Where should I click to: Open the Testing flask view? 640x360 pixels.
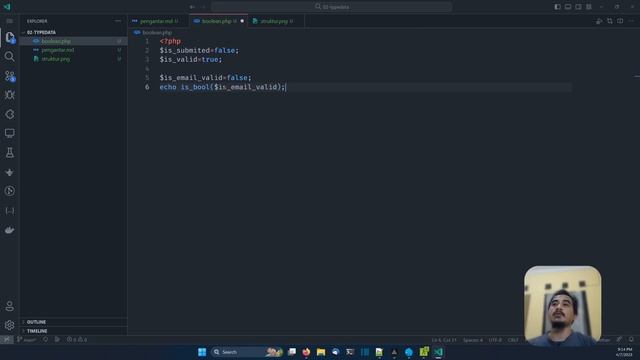click(10, 153)
